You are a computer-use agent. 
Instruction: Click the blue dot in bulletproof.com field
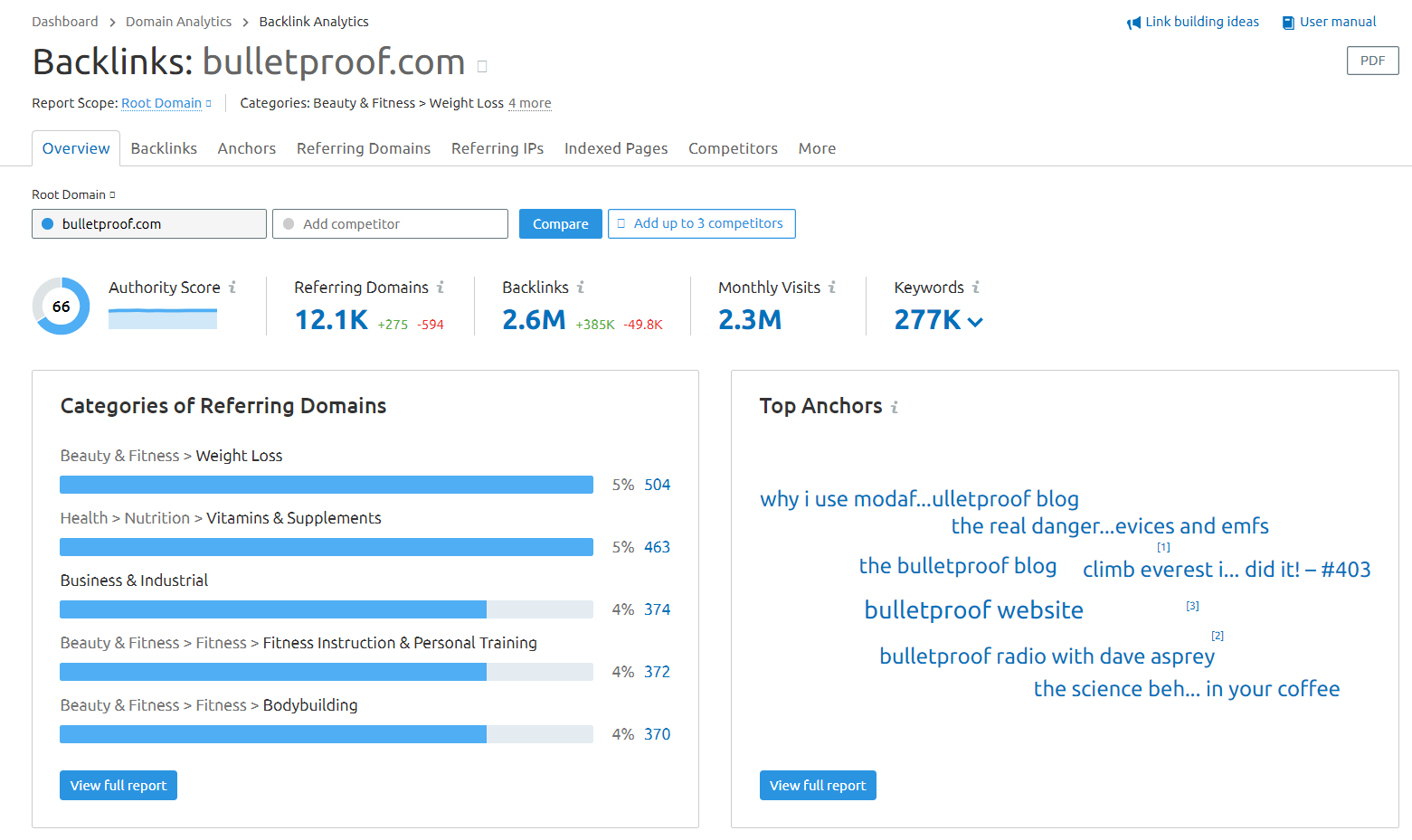[48, 224]
